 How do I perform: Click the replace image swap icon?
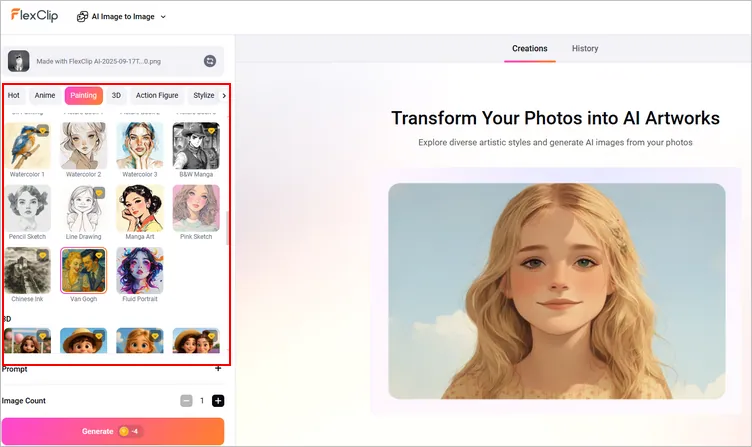point(210,61)
